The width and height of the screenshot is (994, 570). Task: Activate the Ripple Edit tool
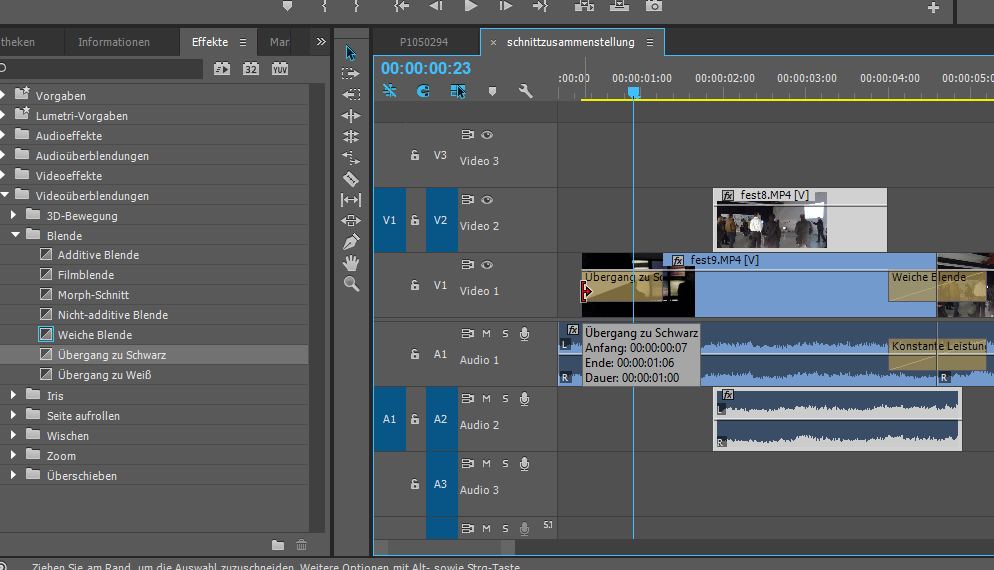351,115
